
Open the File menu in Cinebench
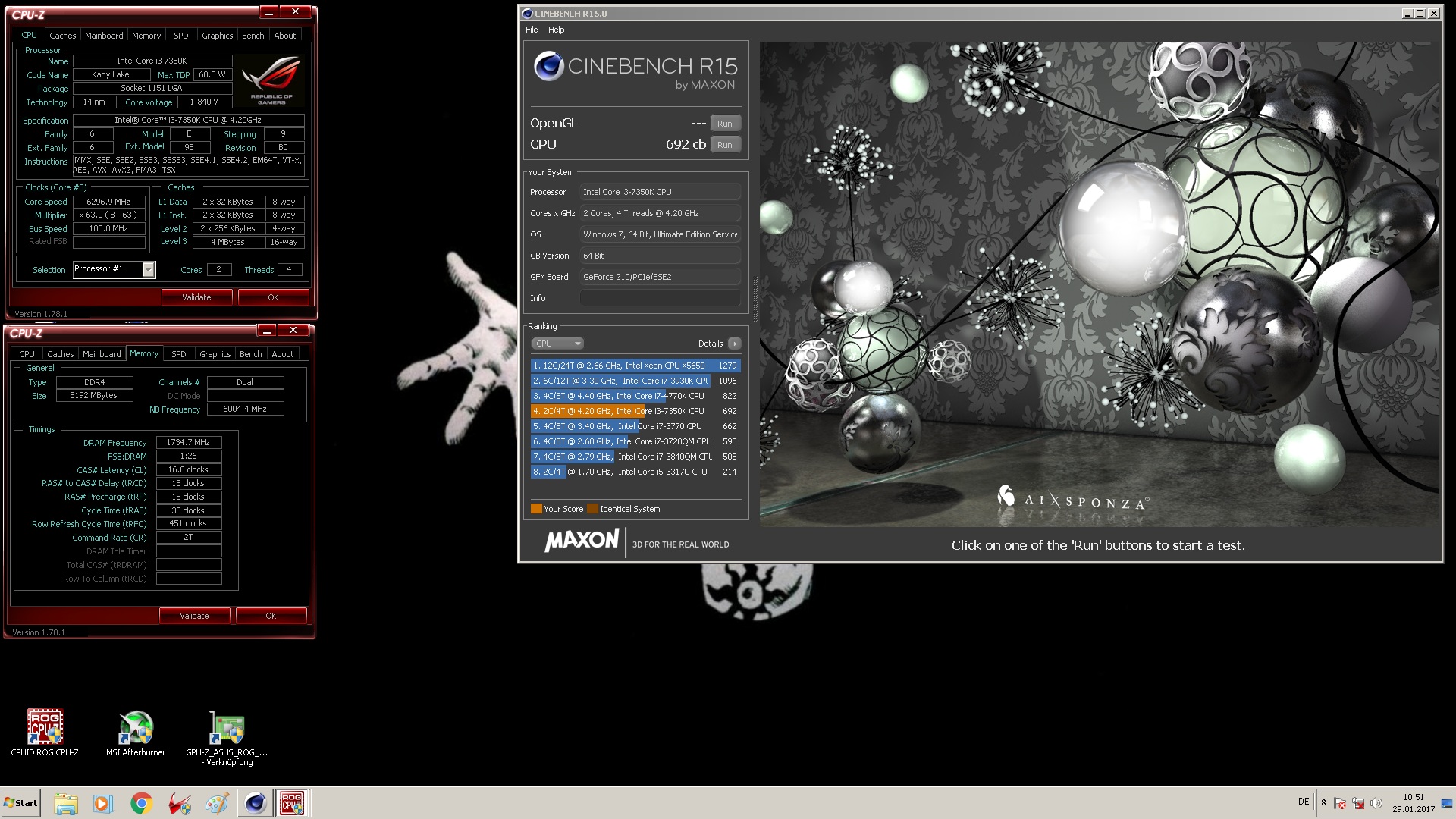(532, 30)
